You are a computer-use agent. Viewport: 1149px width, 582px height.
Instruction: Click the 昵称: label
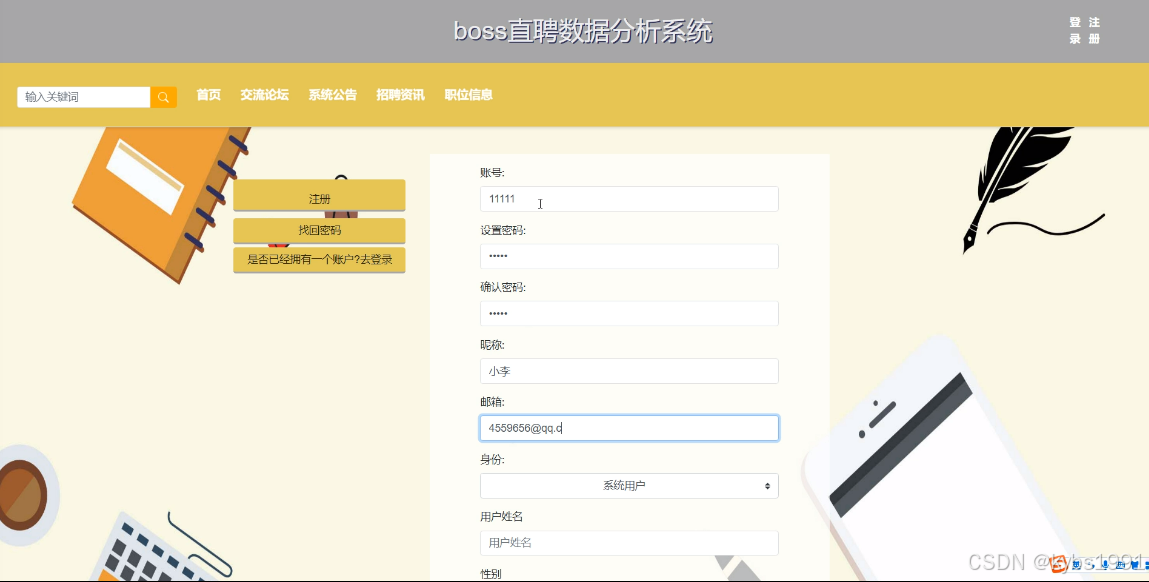click(492, 345)
